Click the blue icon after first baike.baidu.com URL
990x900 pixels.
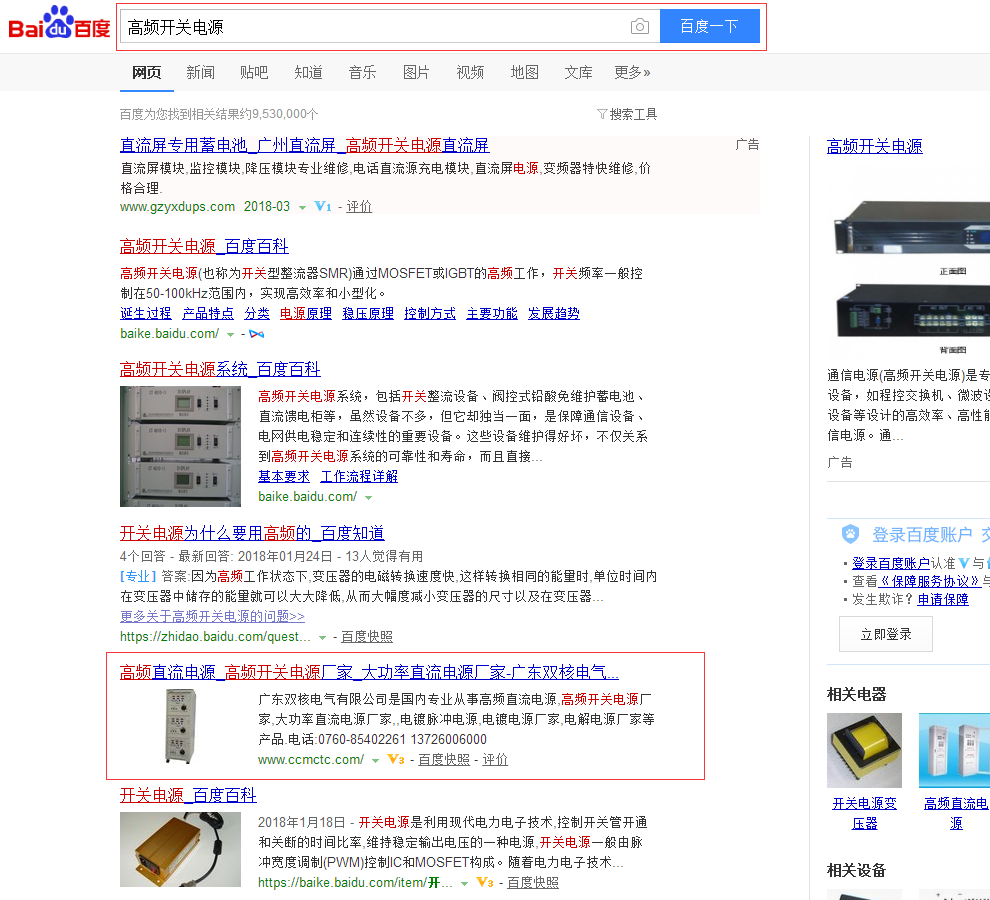point(257,334)
